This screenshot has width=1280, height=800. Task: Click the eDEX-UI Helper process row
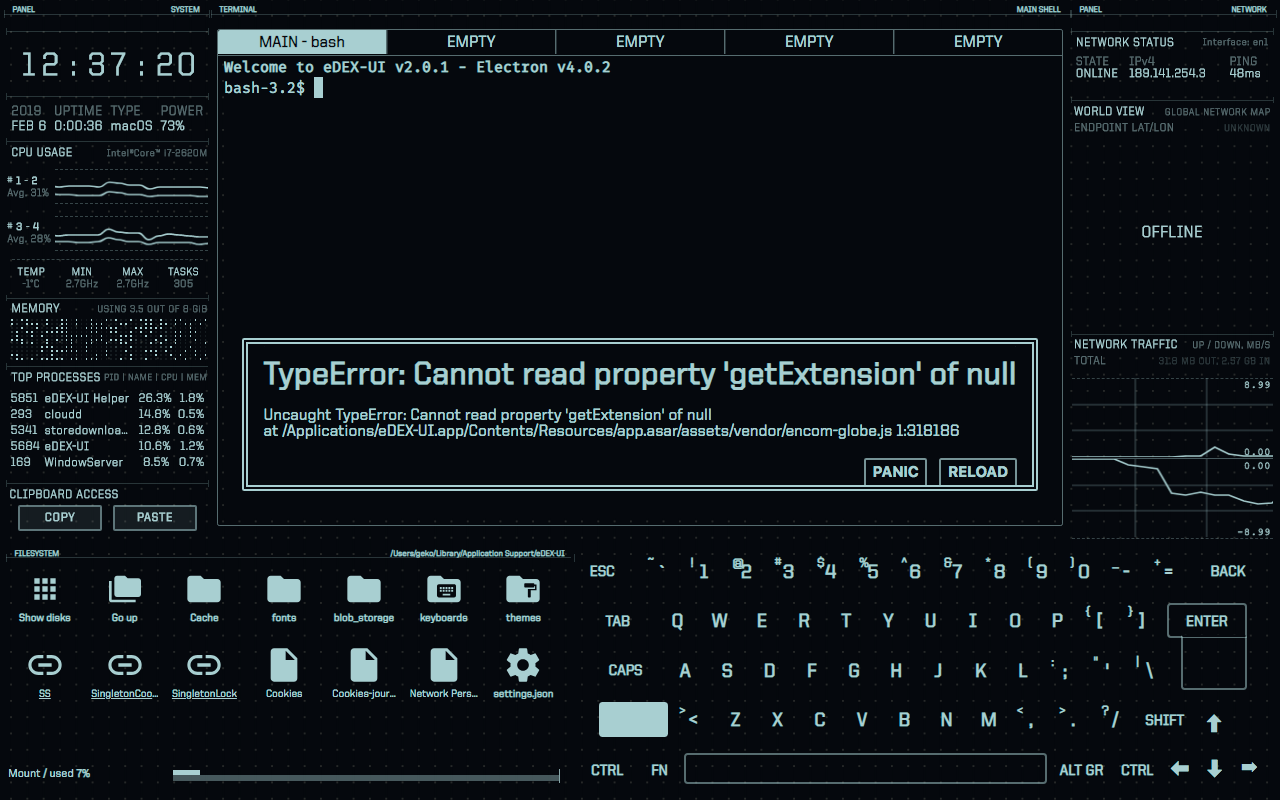(x=108, y=398)
